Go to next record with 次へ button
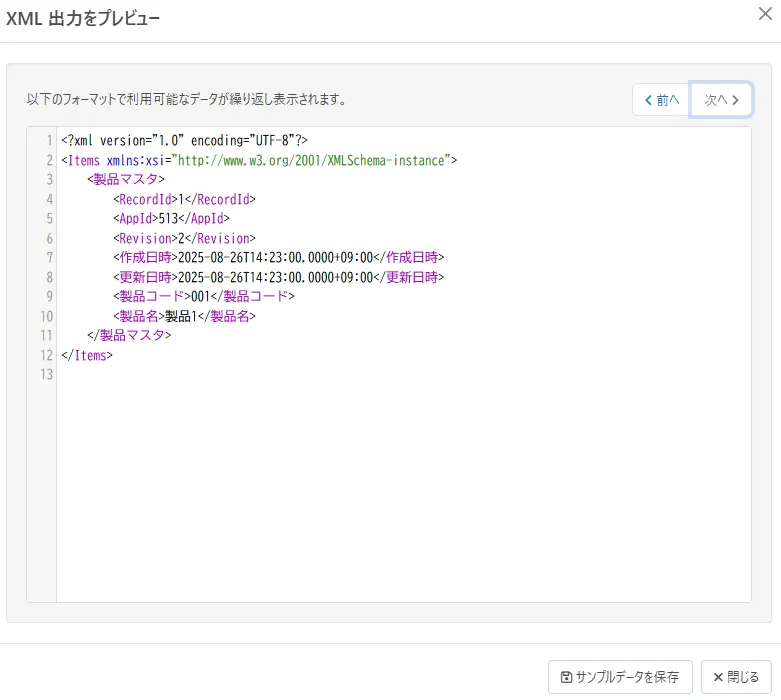Screen dimensions: 781x700 pos(721,100)
